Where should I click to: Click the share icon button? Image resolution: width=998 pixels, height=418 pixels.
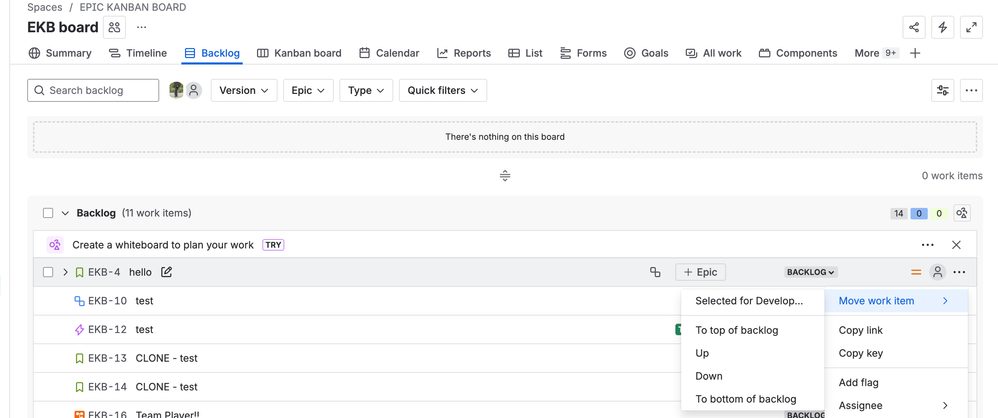pos(914,27)
